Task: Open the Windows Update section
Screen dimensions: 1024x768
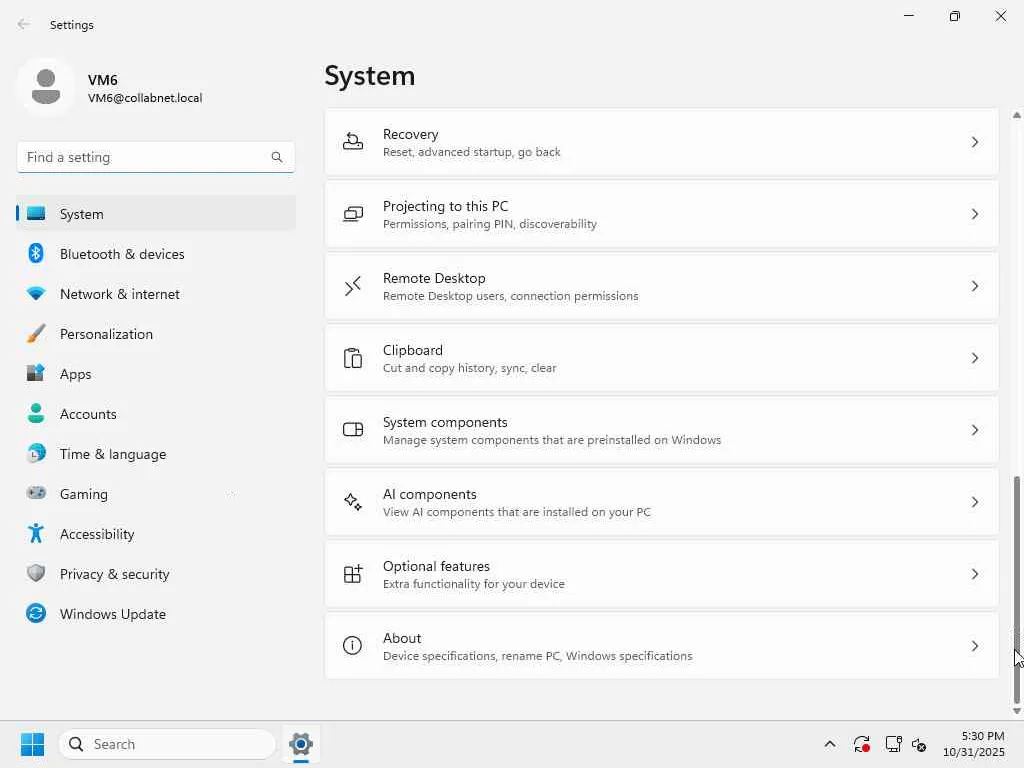Action: click(156, 613)
